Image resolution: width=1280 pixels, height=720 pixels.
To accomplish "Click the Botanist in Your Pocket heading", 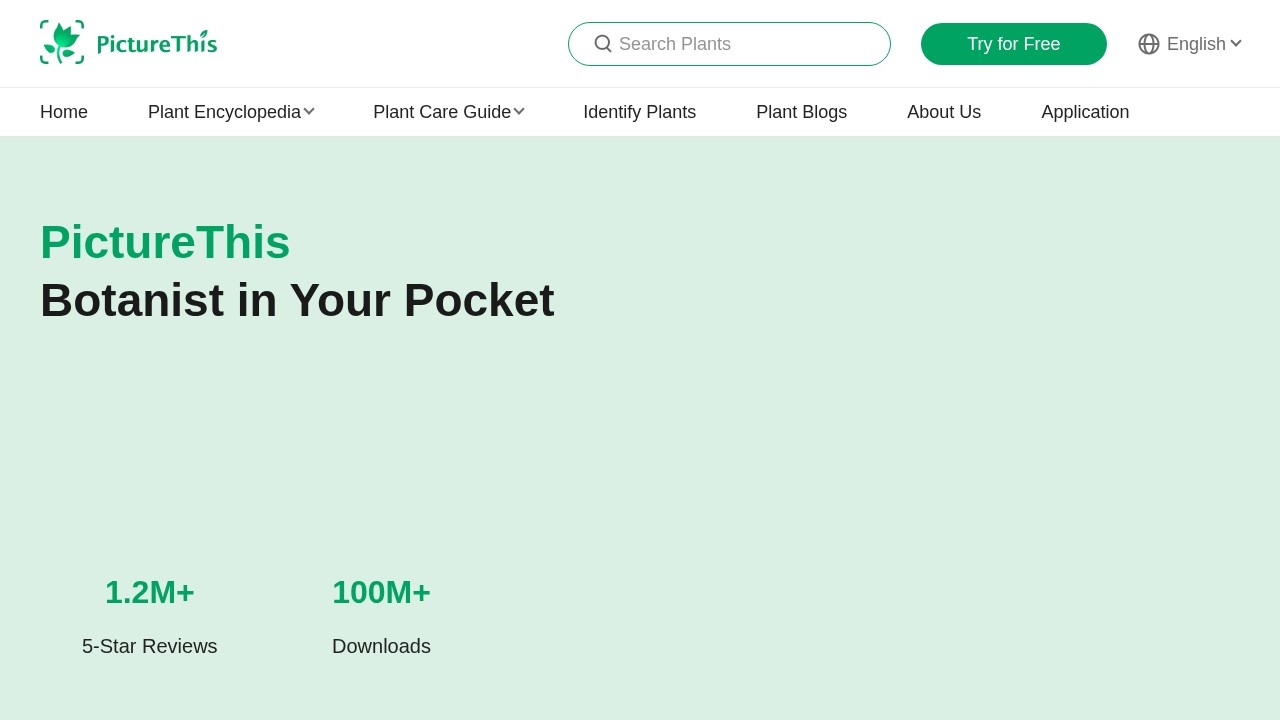I will pos(297,300).
